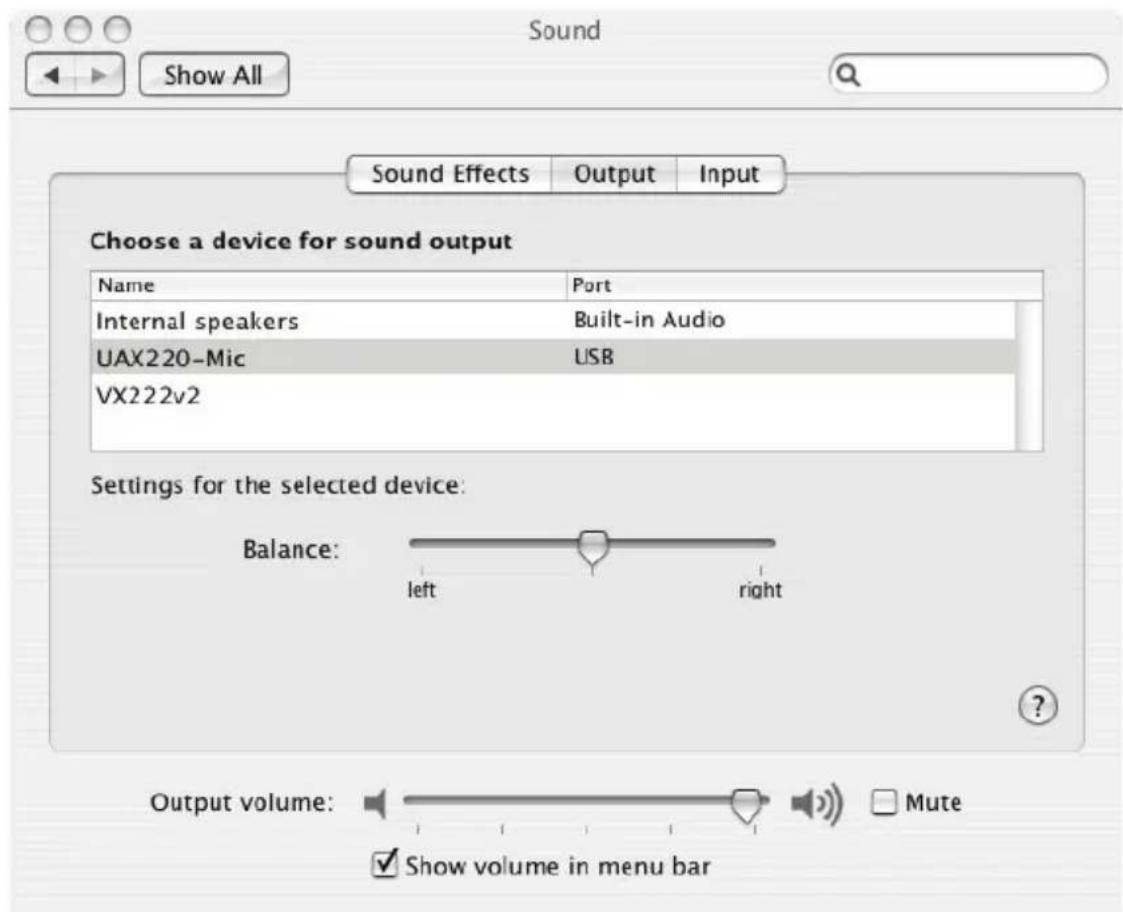
Task: Open help with the question mark button
Action: [1038, 706]
